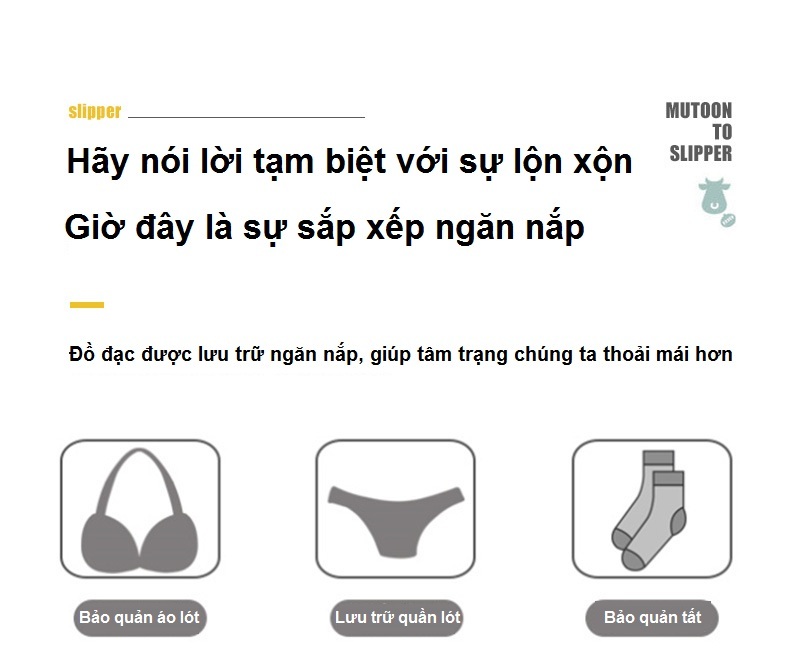Click the line 'Giờ đây là sự sắp xếp'
790x658 pixels.
click(244, 228)
